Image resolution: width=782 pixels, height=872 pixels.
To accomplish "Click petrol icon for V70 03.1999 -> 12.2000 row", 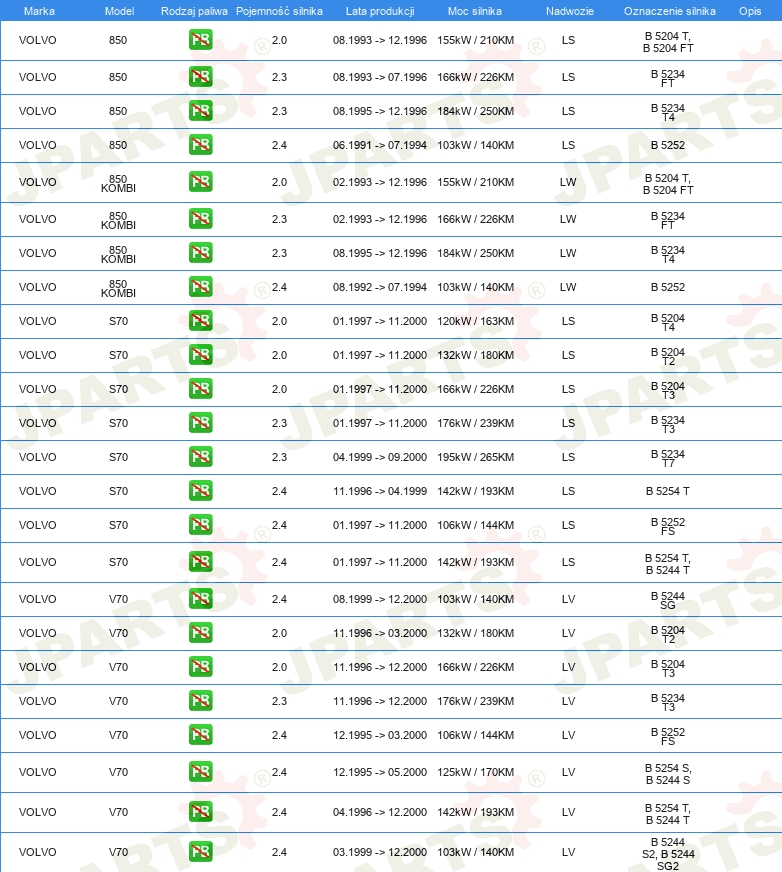I will pos(200,851).
